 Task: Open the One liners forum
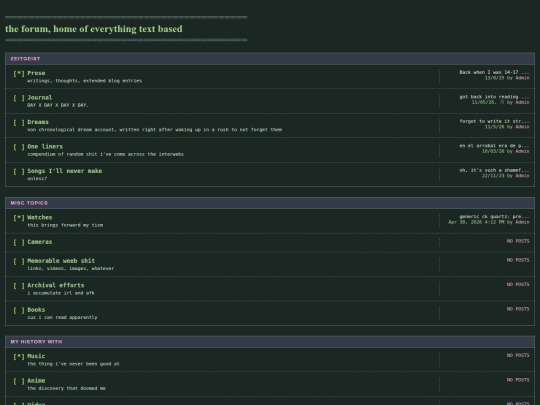click(45, 146)
